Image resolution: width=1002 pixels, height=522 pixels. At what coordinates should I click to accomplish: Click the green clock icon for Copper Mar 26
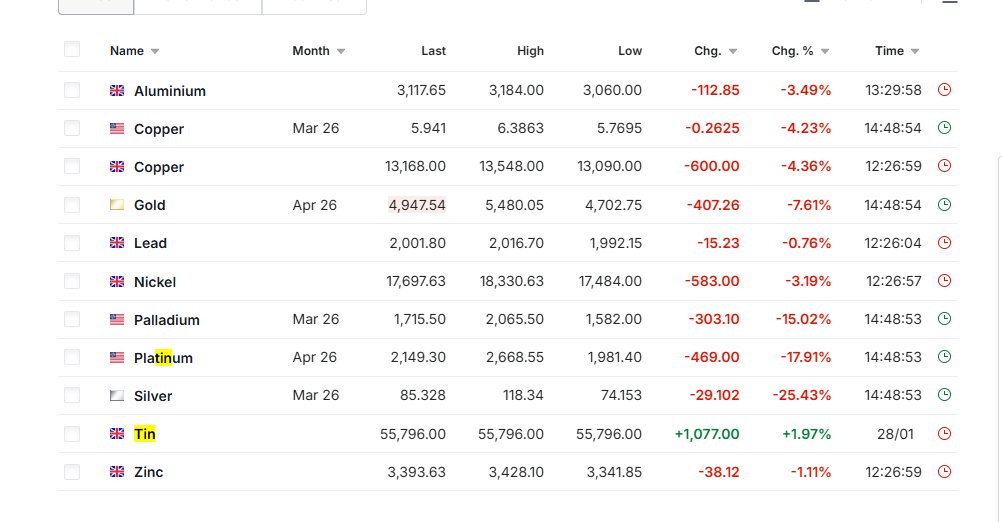pos(944,128)
